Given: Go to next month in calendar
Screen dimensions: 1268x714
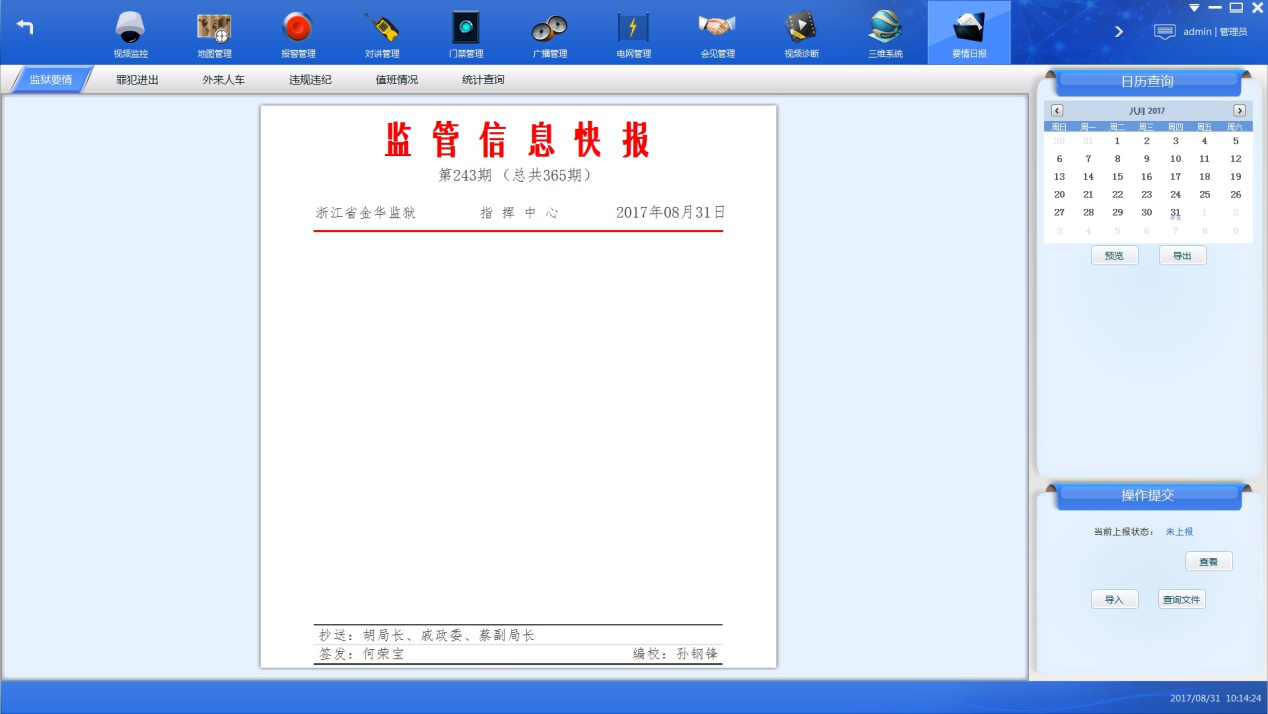Looking at the screenshot, I should point(1240,111).
